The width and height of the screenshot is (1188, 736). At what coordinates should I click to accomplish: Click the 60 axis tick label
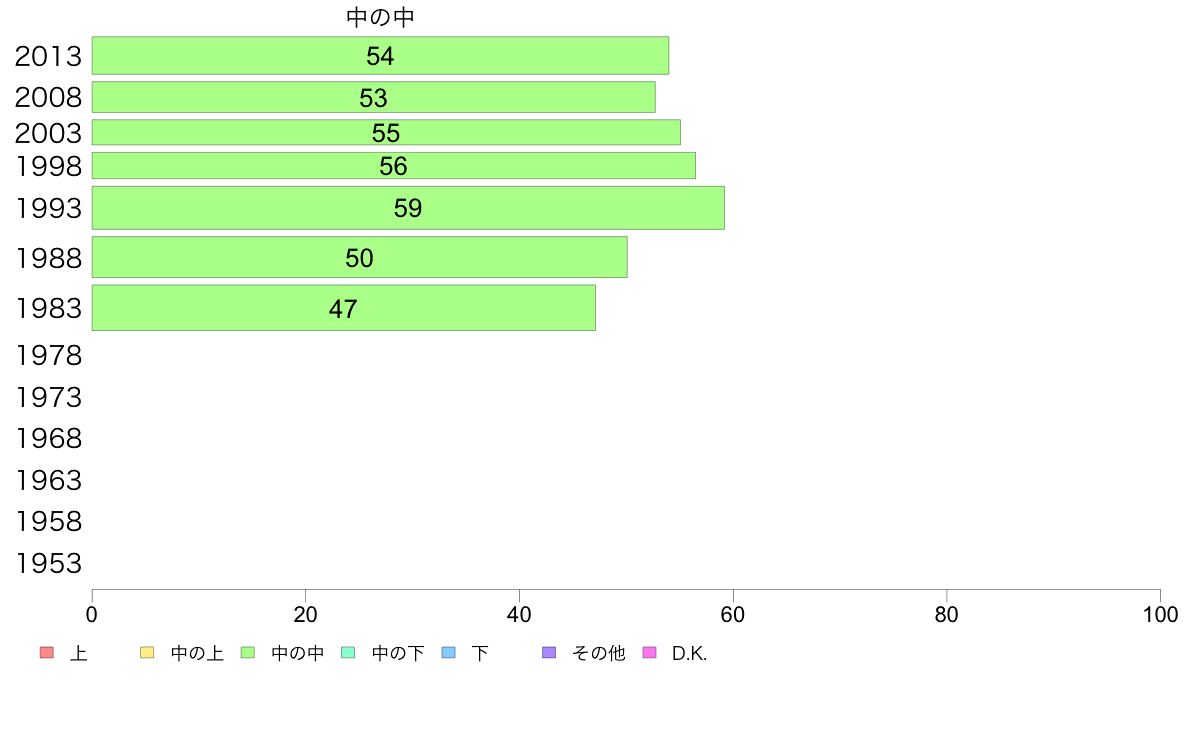pos(733,615)
